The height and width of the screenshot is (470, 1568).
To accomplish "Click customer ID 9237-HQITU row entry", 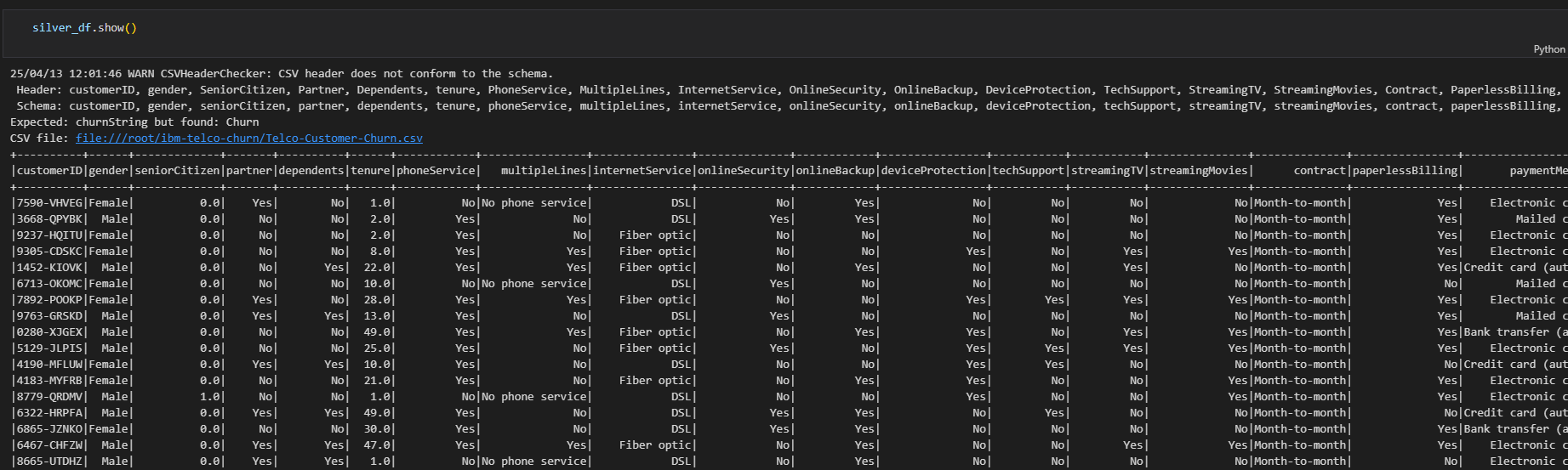I will click(50, 235).
